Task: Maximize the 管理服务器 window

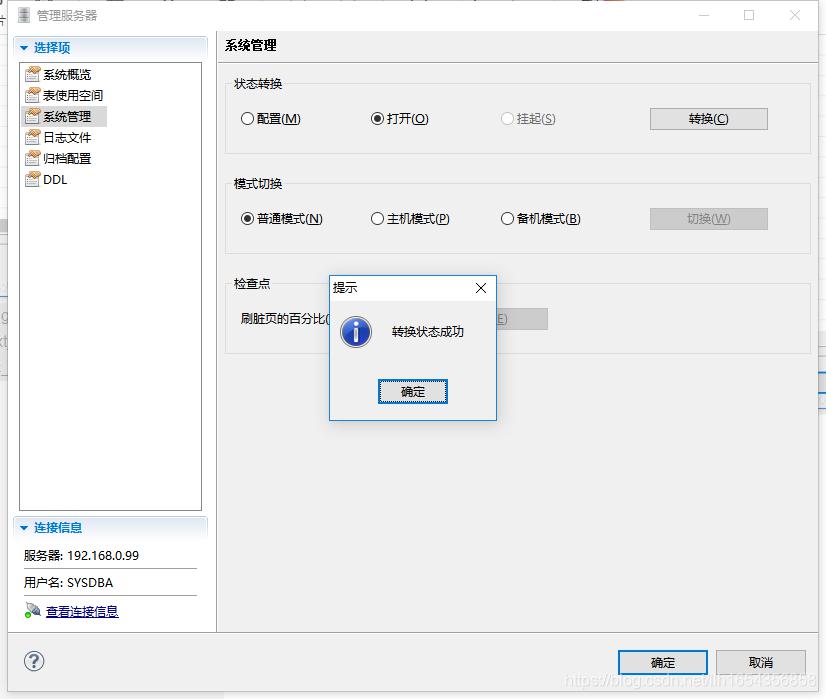Action: tap(749, 15)
